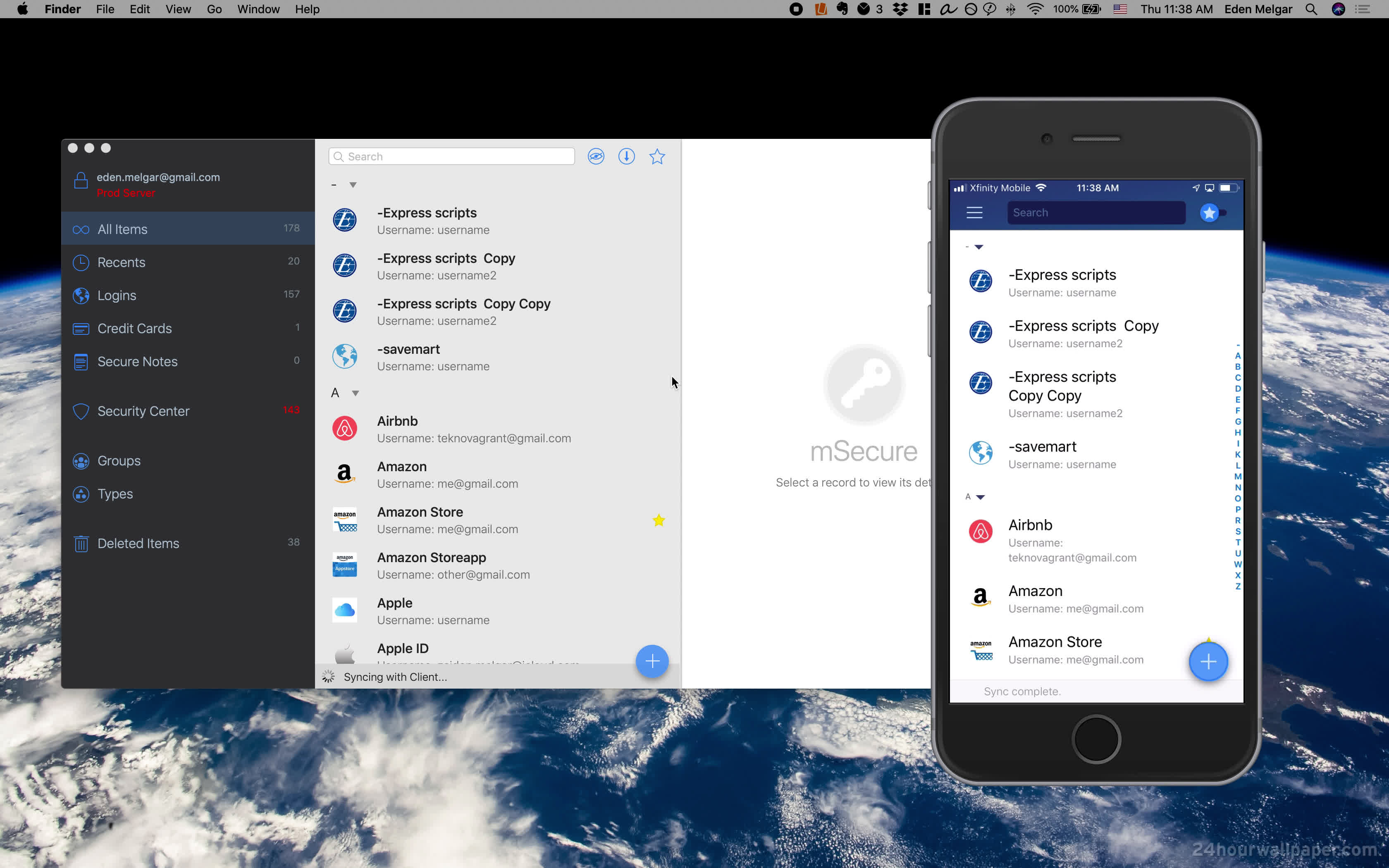Click the lock icon beside account email
This screenshot has width=1389, height=868.
click(81, 181)
